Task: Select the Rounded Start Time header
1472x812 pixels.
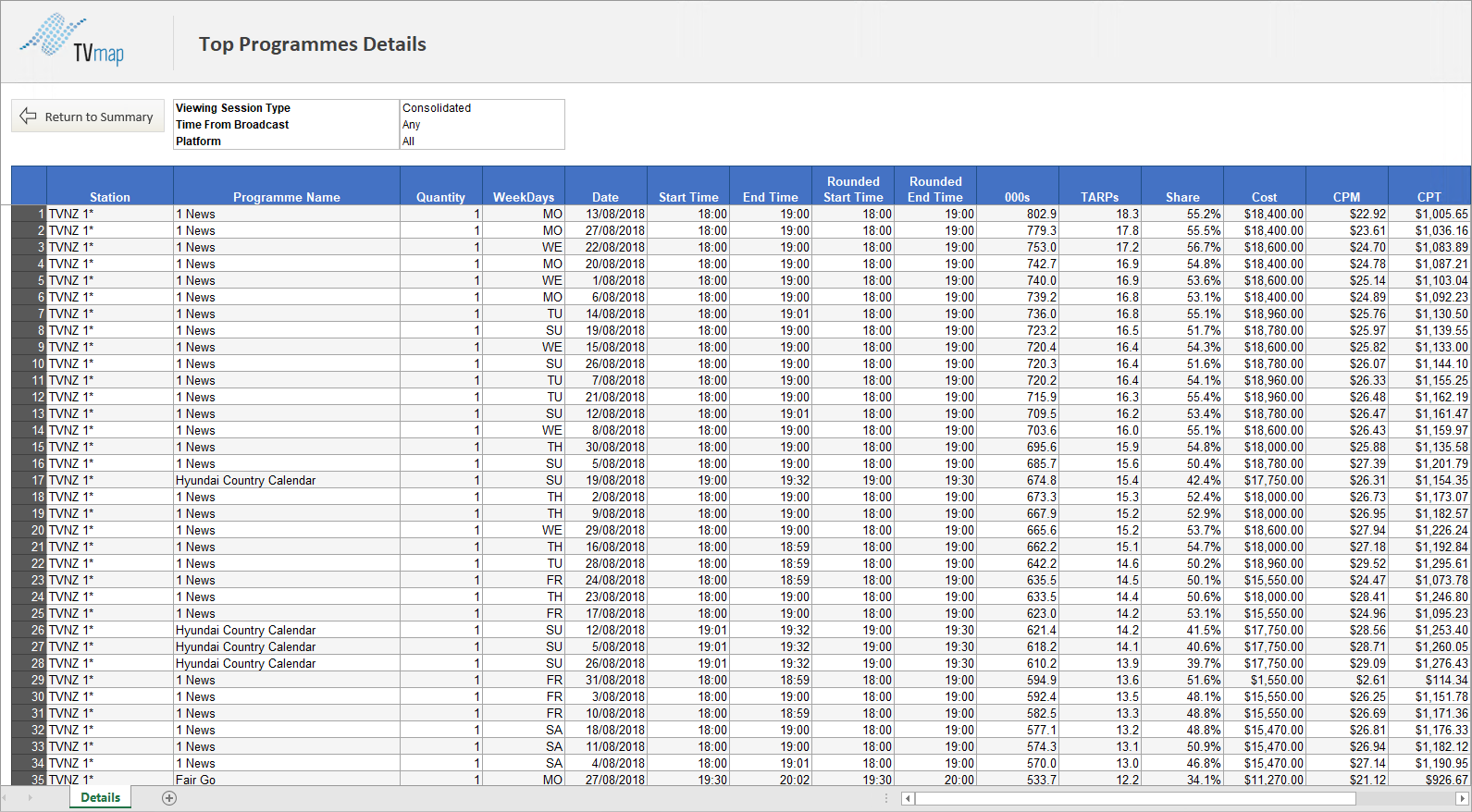Action: 853,186
